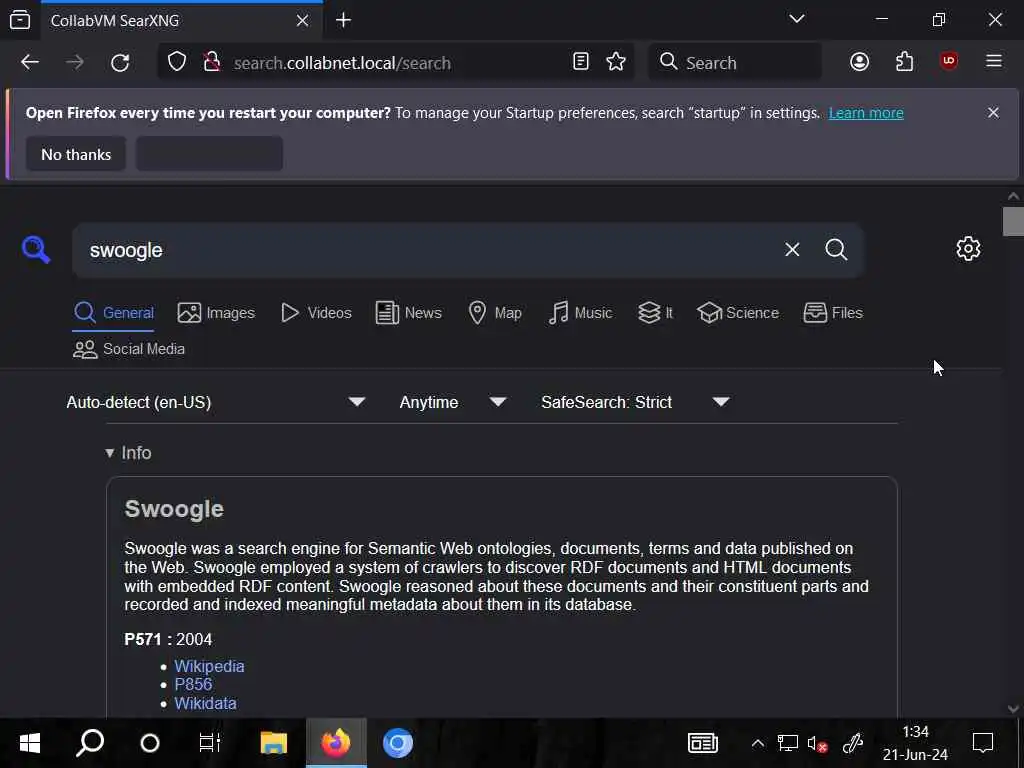
Task: Close the CollabVM SearXNG tab
Action: (x=302, y=21)
